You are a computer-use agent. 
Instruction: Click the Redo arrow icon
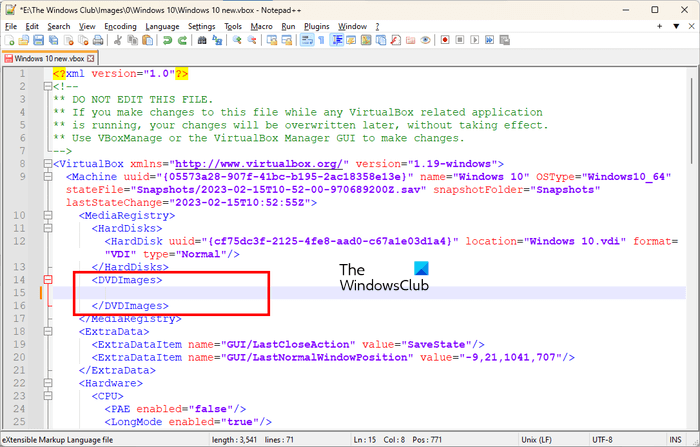tap(183, 40)
